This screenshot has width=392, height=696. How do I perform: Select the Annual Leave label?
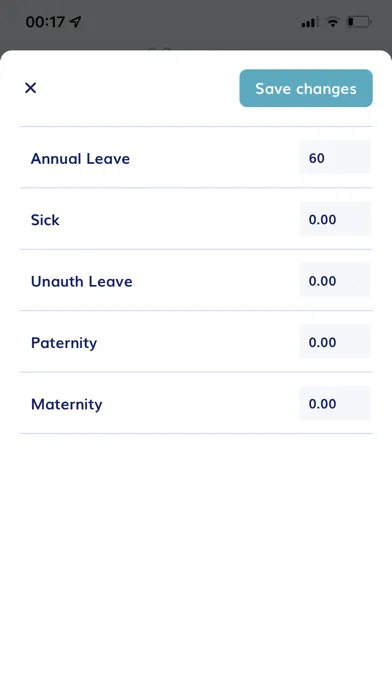80,158
